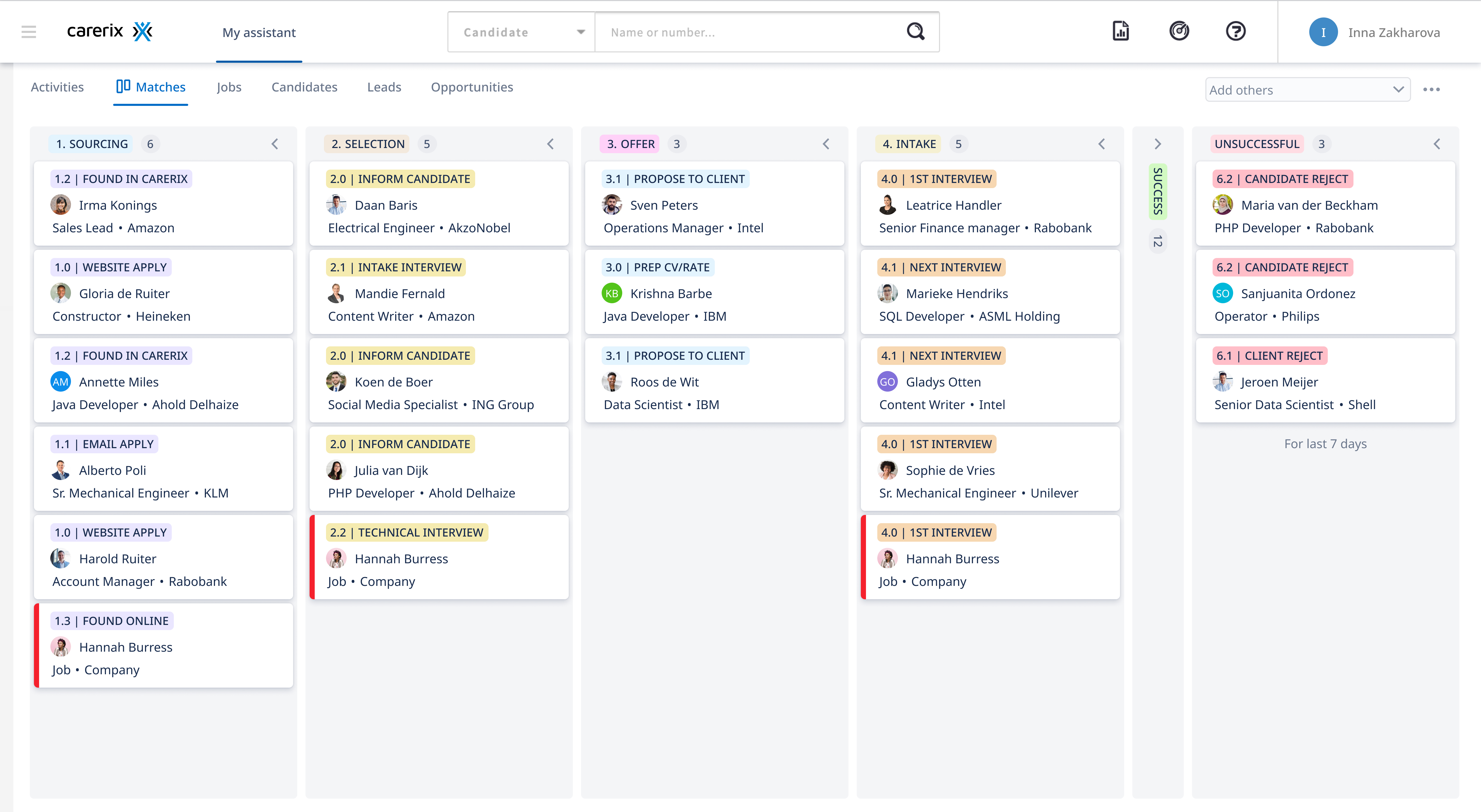This screenshot has width=1481, height=812.
Task: Collapse the 1. Sourcing column
Action: 275,144
